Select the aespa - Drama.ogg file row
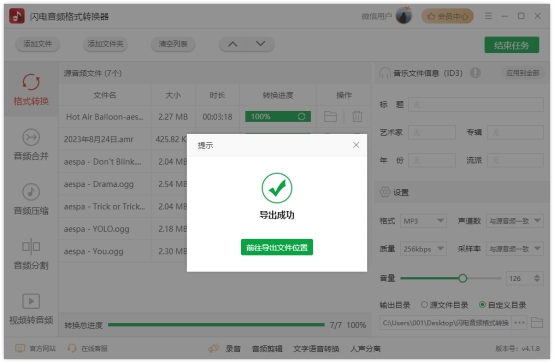The width and height of the screenshot is (554, 363). click(123, 184)
